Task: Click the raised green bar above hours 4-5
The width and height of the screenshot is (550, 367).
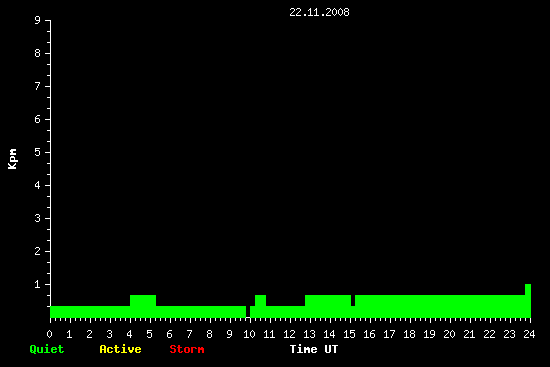Action: click(x=143, y=300)
